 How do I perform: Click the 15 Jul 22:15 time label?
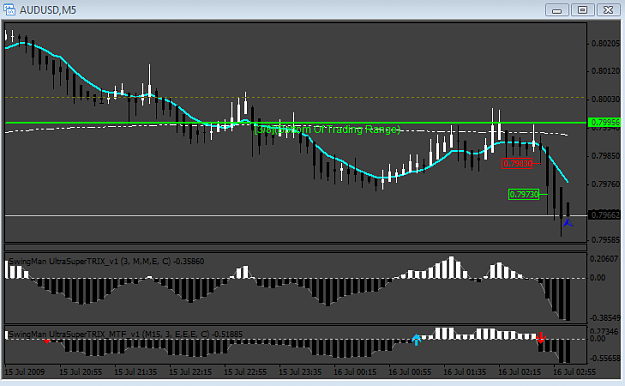[191, 372]
